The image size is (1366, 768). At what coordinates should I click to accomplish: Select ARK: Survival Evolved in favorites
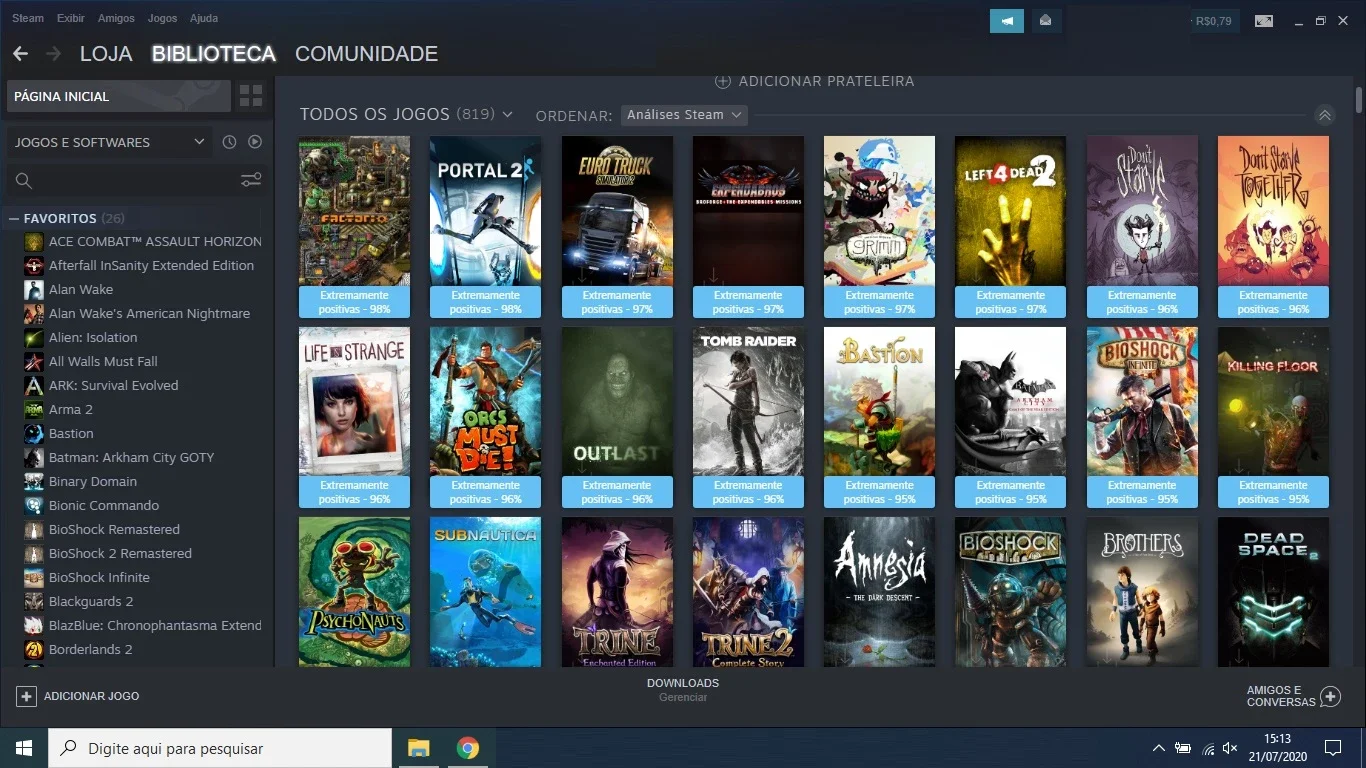(113, 386)
